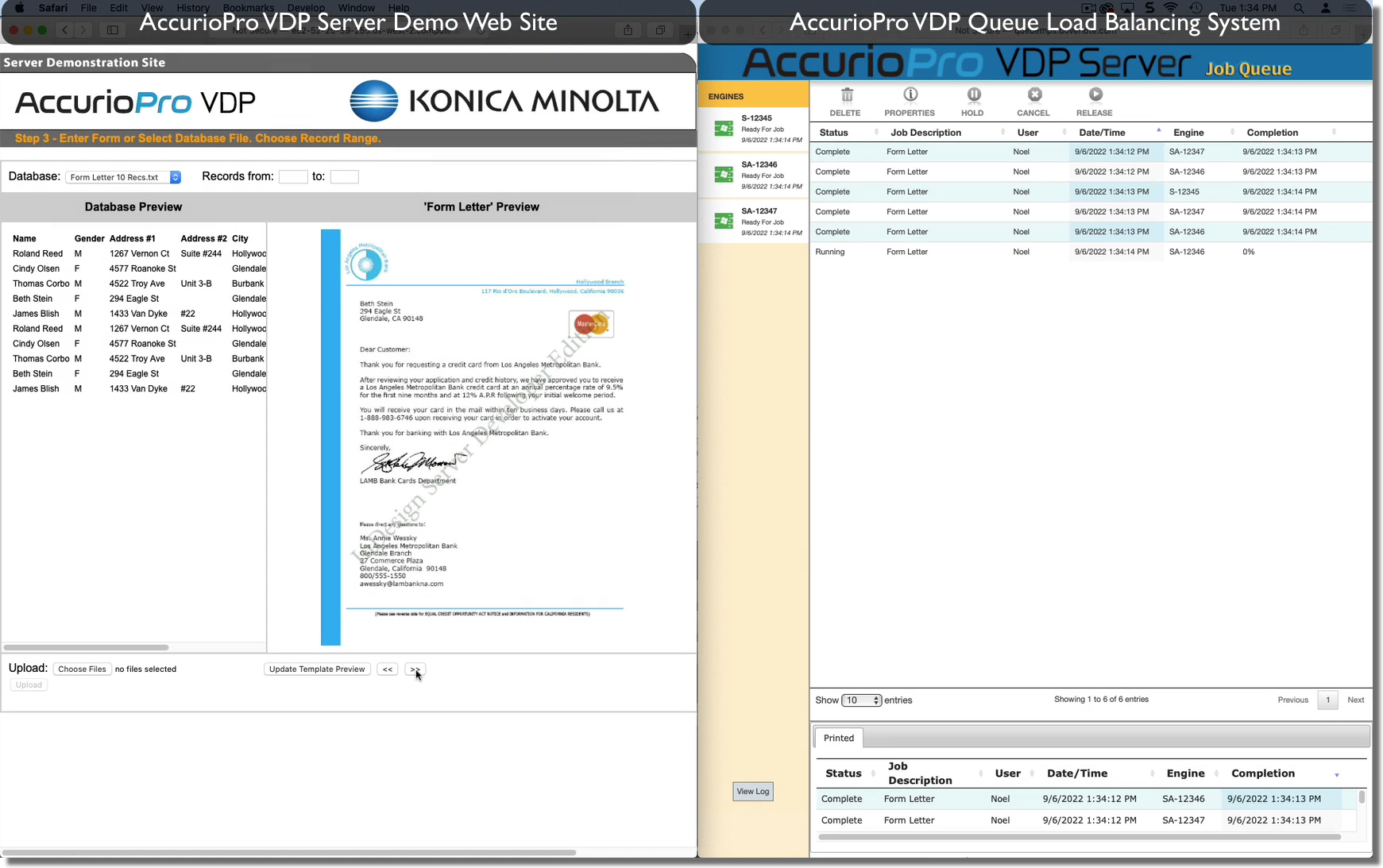
Task: Select the SA-12347 engine icon
Action: click(724, 222)
